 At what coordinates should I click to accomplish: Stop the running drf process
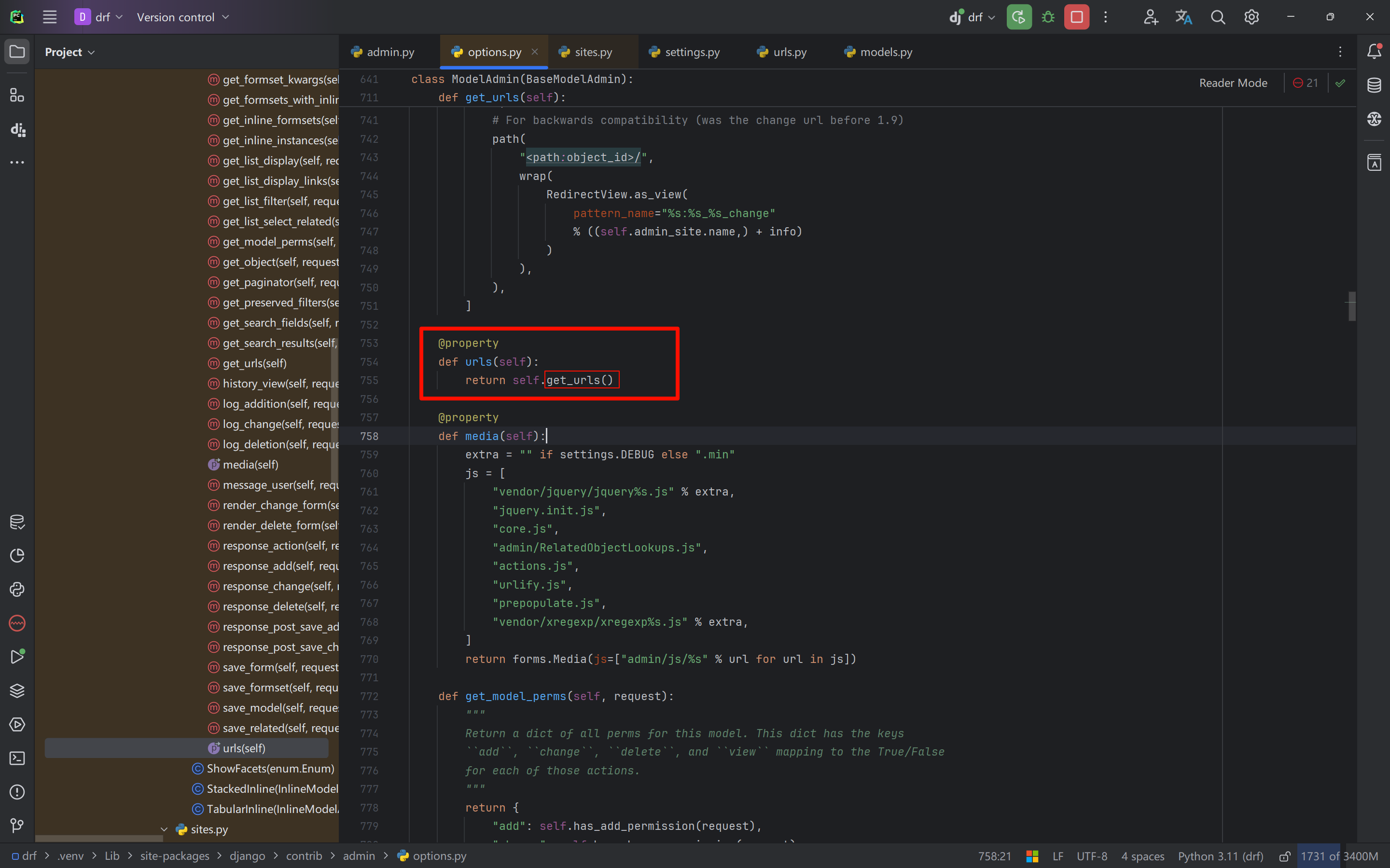point(1076,17)
